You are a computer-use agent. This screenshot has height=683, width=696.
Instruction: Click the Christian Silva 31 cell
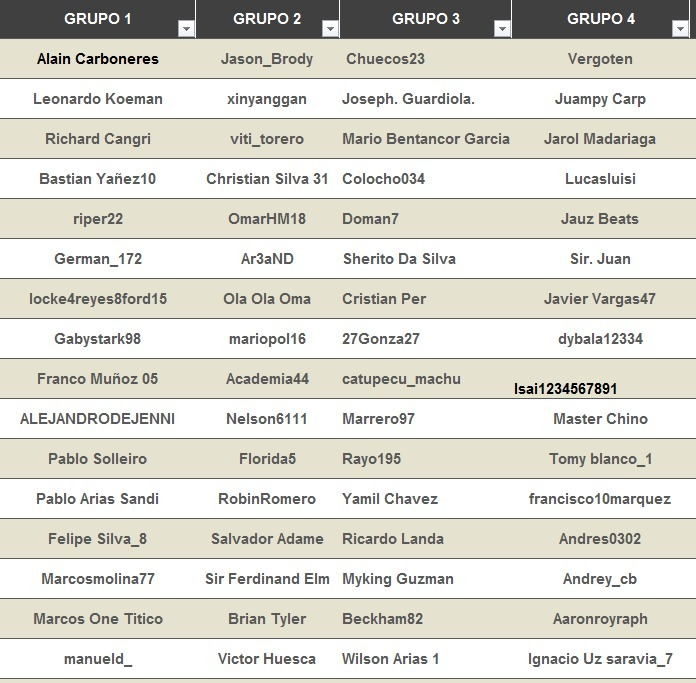[x=267, y=179]
